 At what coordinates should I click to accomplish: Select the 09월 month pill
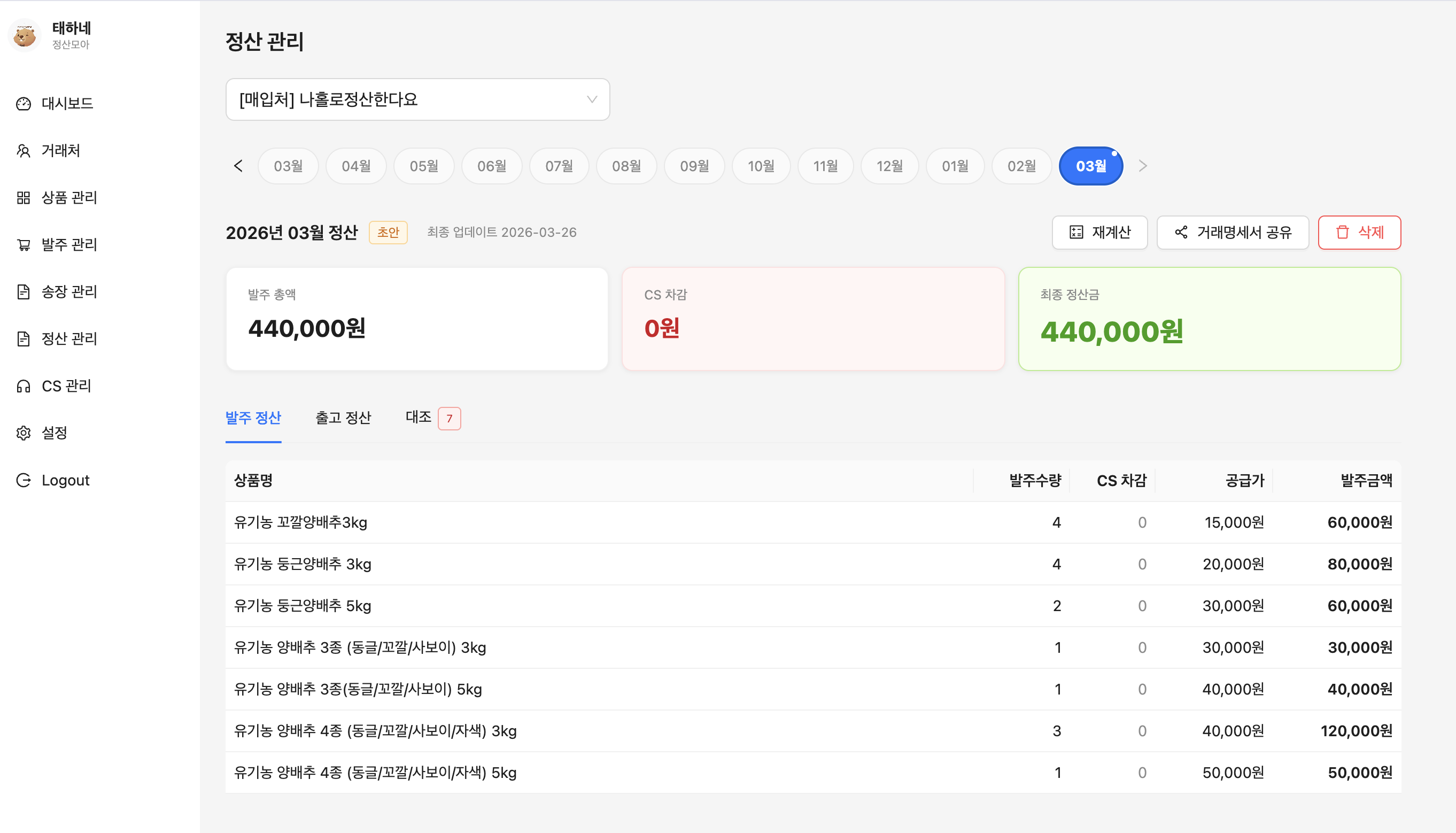694,166
